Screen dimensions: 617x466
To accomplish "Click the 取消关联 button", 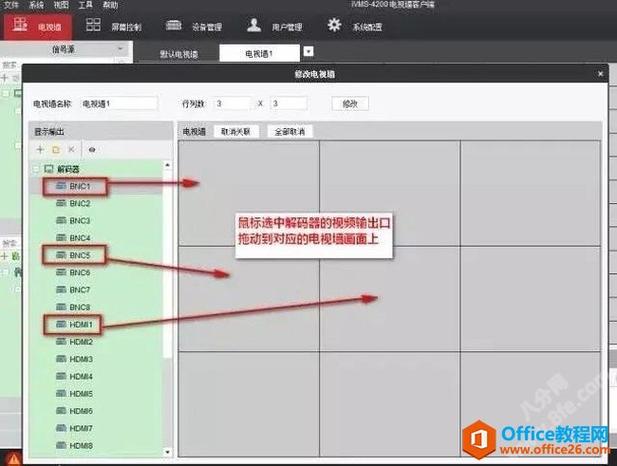I will [x=236, y=131].
